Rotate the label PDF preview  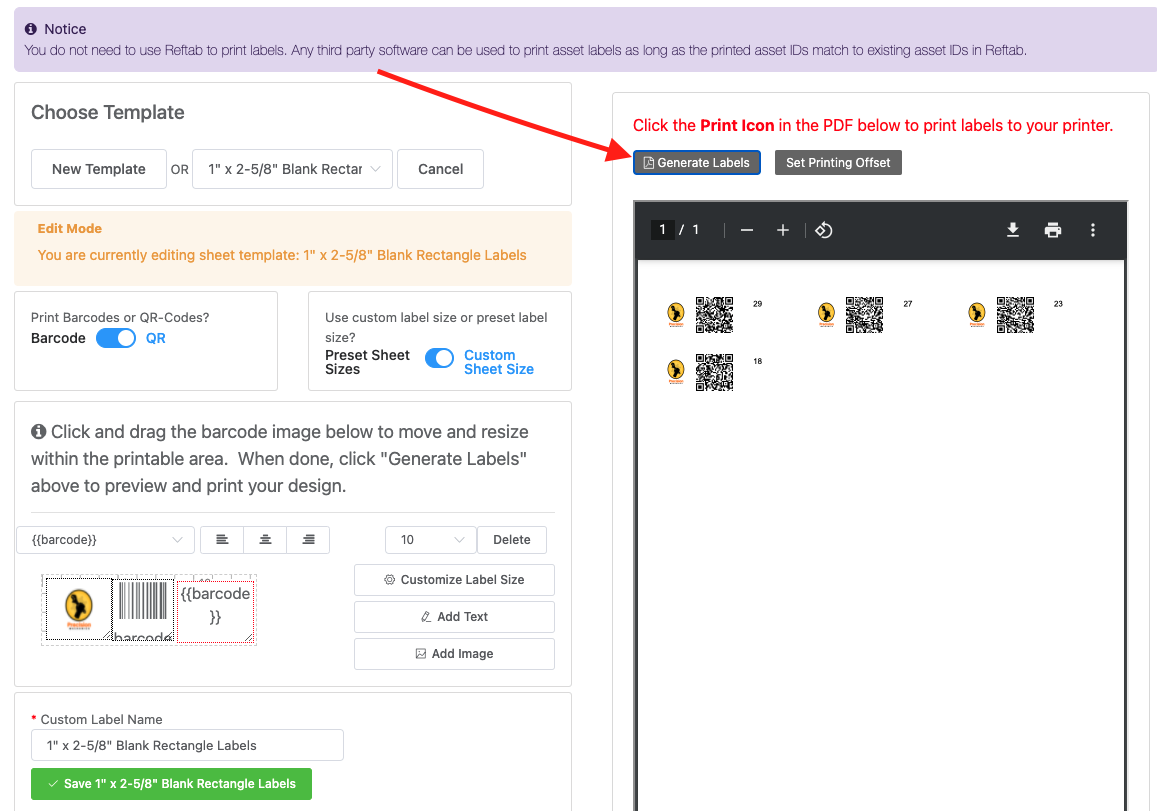pos(823,230)
